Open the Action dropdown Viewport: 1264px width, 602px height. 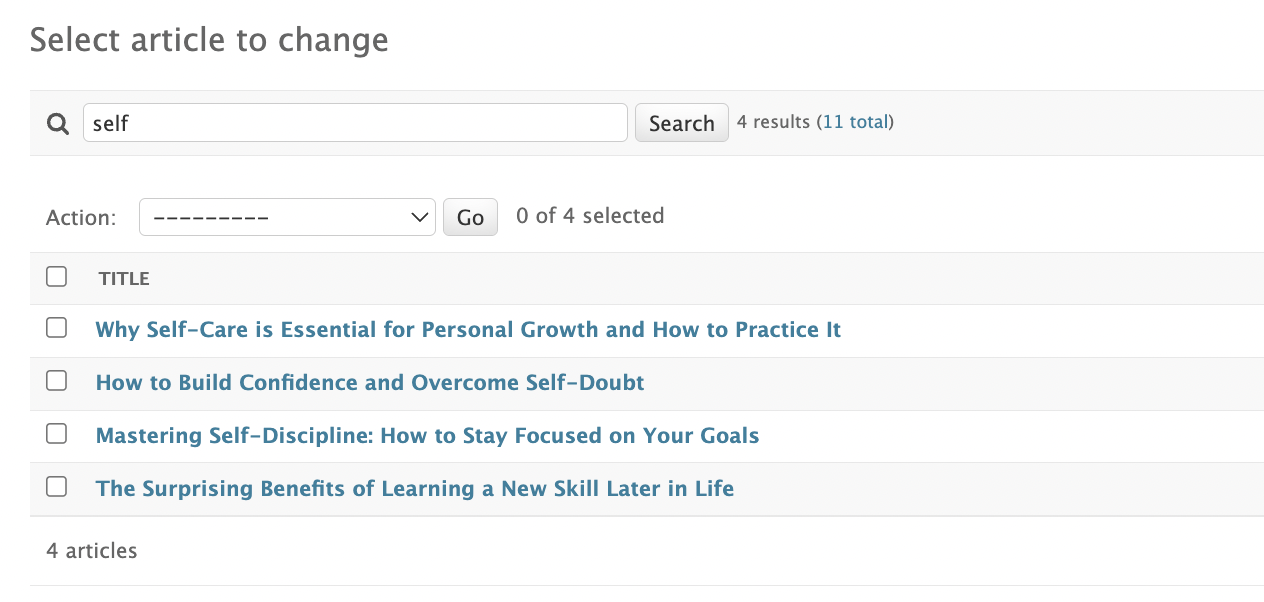(287, 216)
